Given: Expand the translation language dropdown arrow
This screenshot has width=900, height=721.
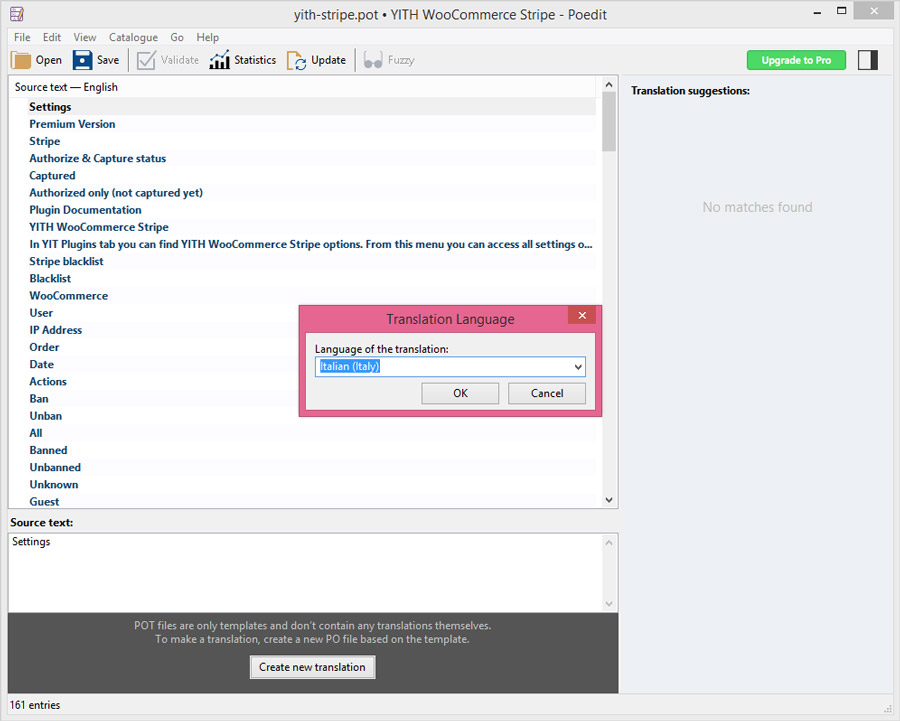Looking at the screenshot, I should click(x=578, y=367).
